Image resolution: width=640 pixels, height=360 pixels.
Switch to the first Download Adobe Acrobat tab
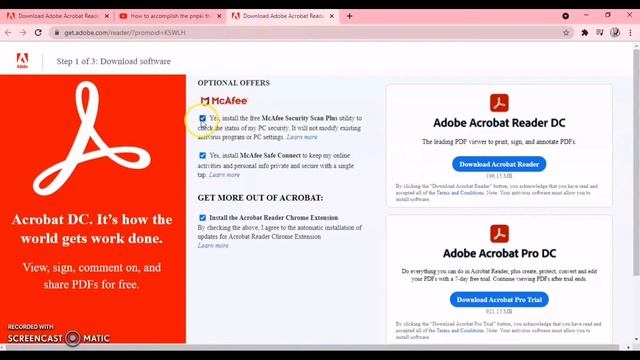coord(57,16)
